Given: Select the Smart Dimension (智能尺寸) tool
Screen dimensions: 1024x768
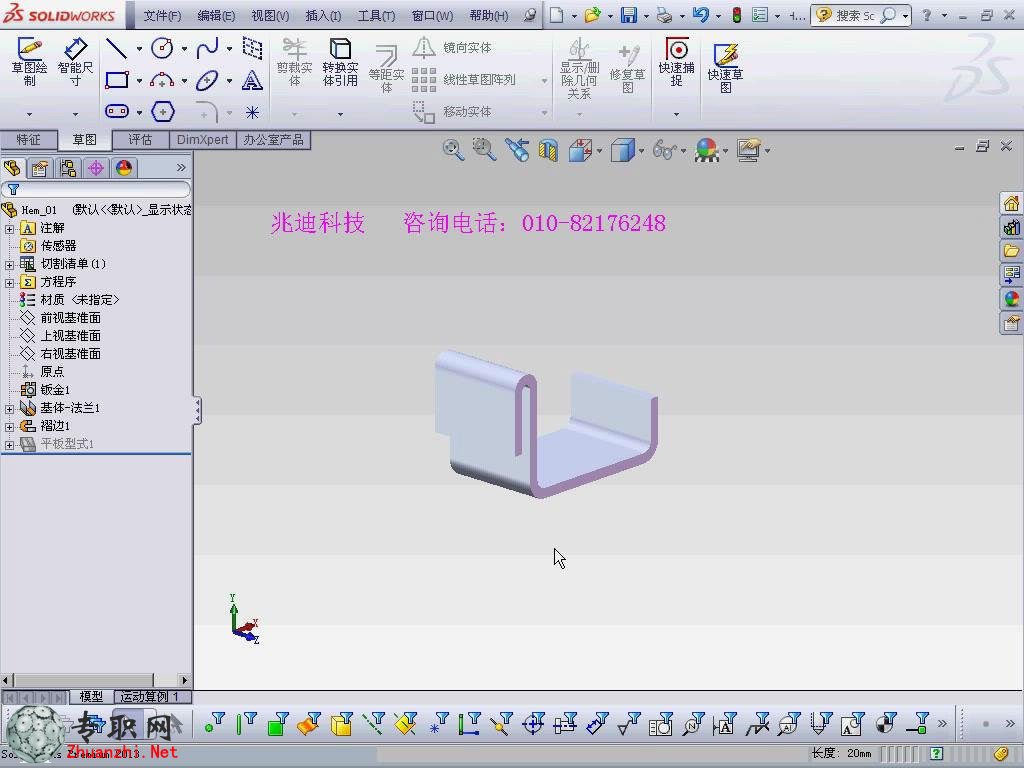Looking at the screenshot, I should [x=75, y=62].
